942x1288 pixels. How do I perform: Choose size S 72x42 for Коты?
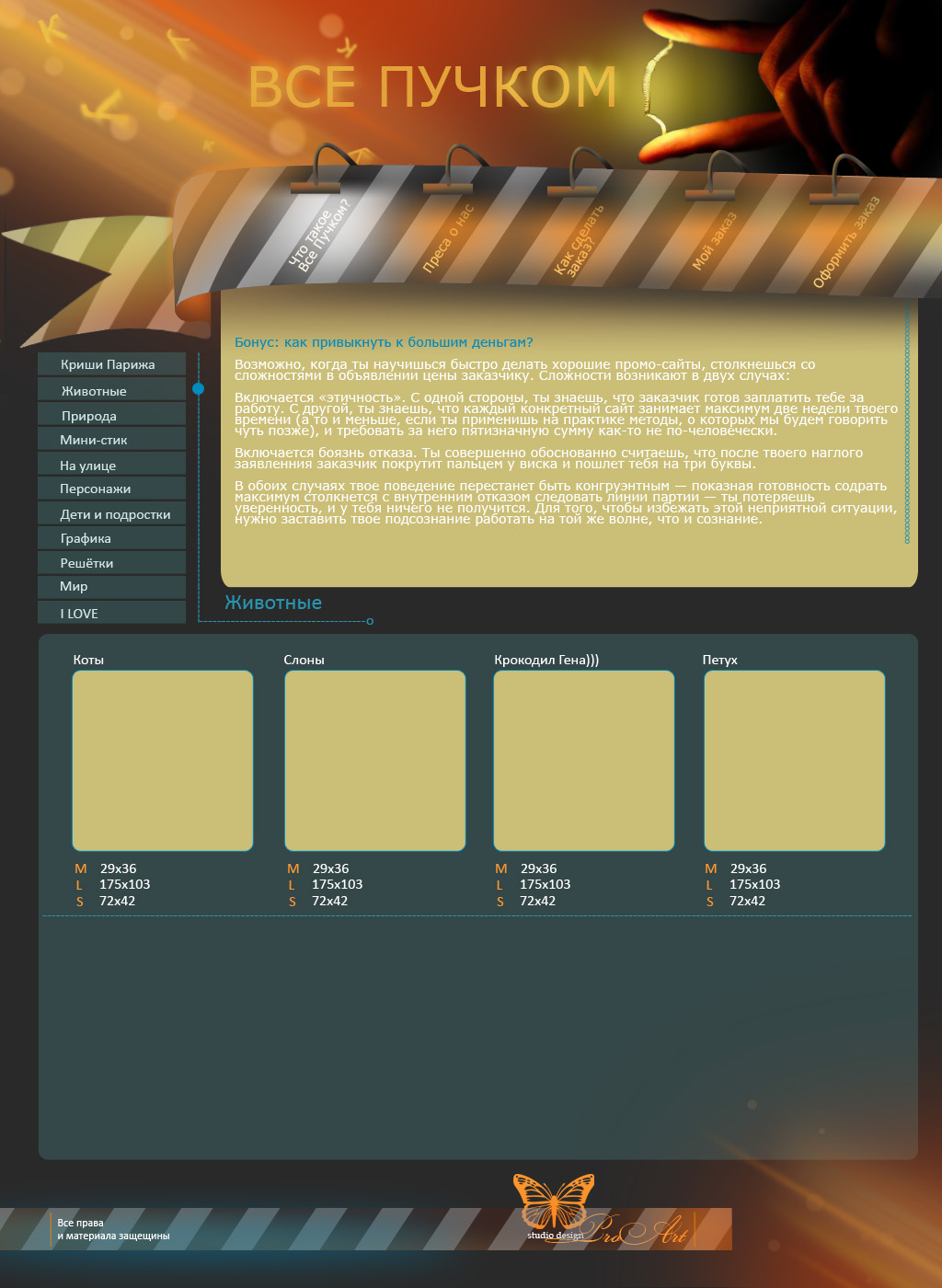coord(106,901)
